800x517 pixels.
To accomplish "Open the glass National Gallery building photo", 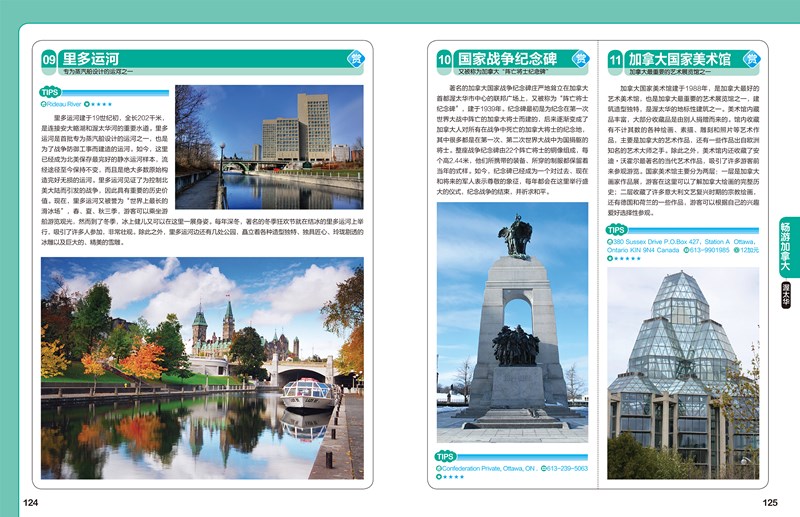I will (x=683, y=373).
